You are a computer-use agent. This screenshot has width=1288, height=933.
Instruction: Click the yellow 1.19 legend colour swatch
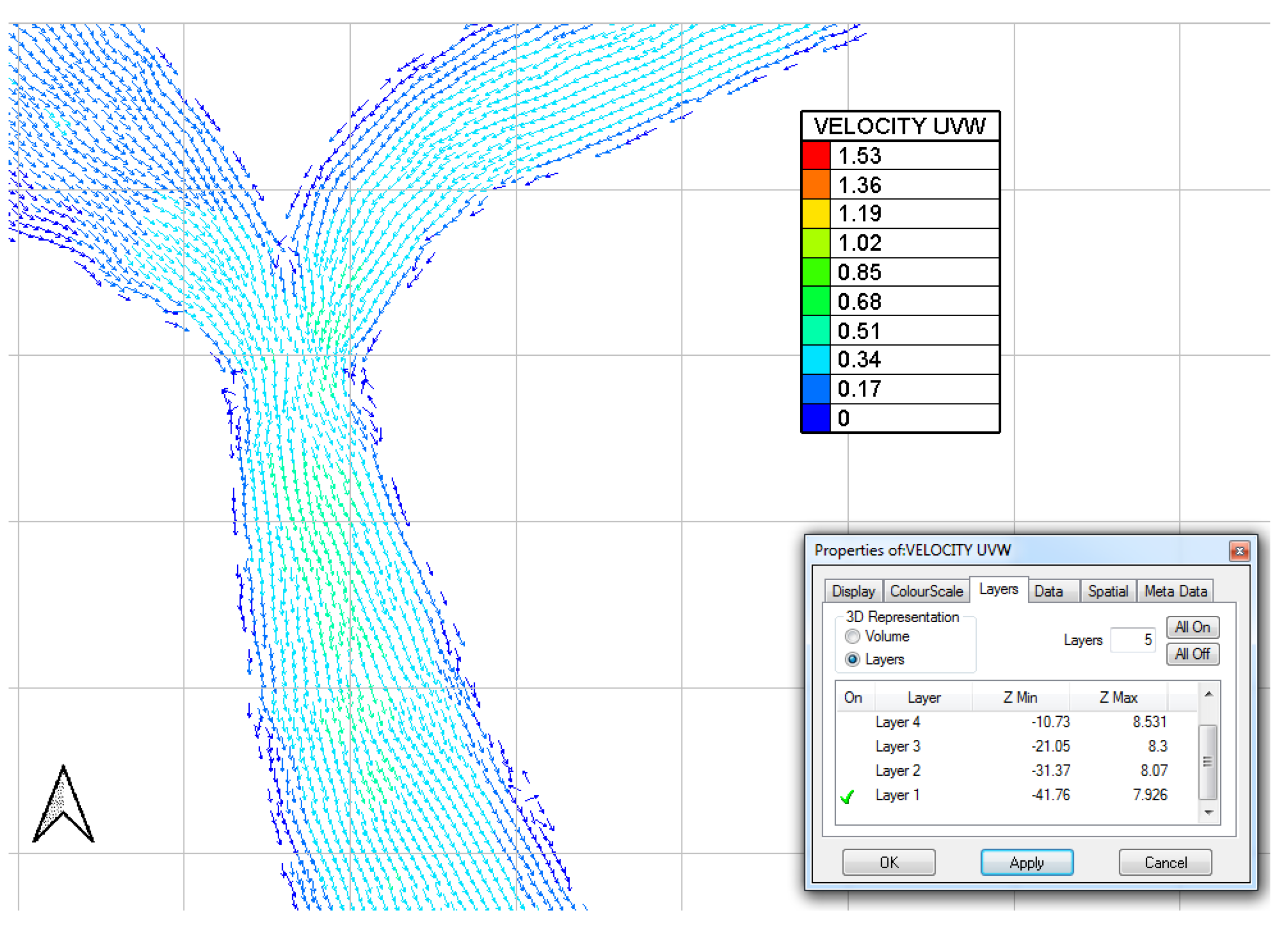817,214
